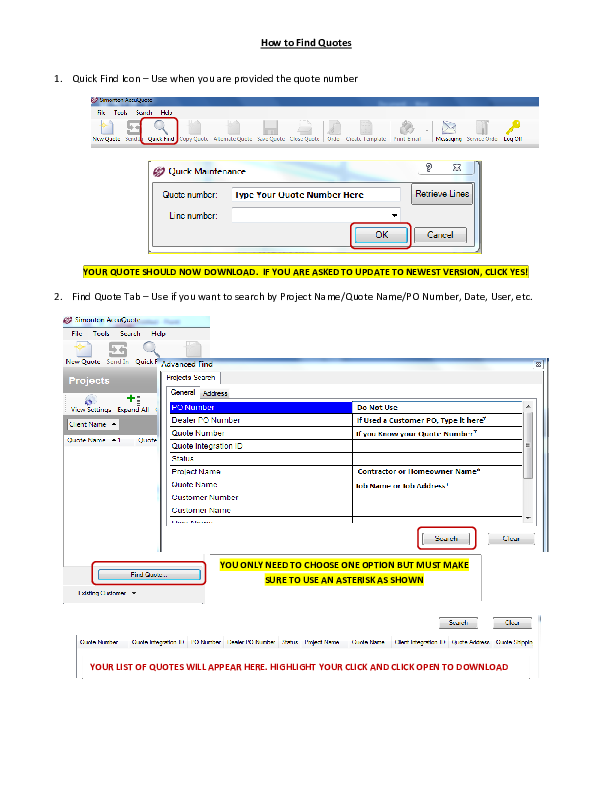The height and width of the screenshot is (792, 612).
Task: Close the Advanced Find window
Action: [538, 364]
